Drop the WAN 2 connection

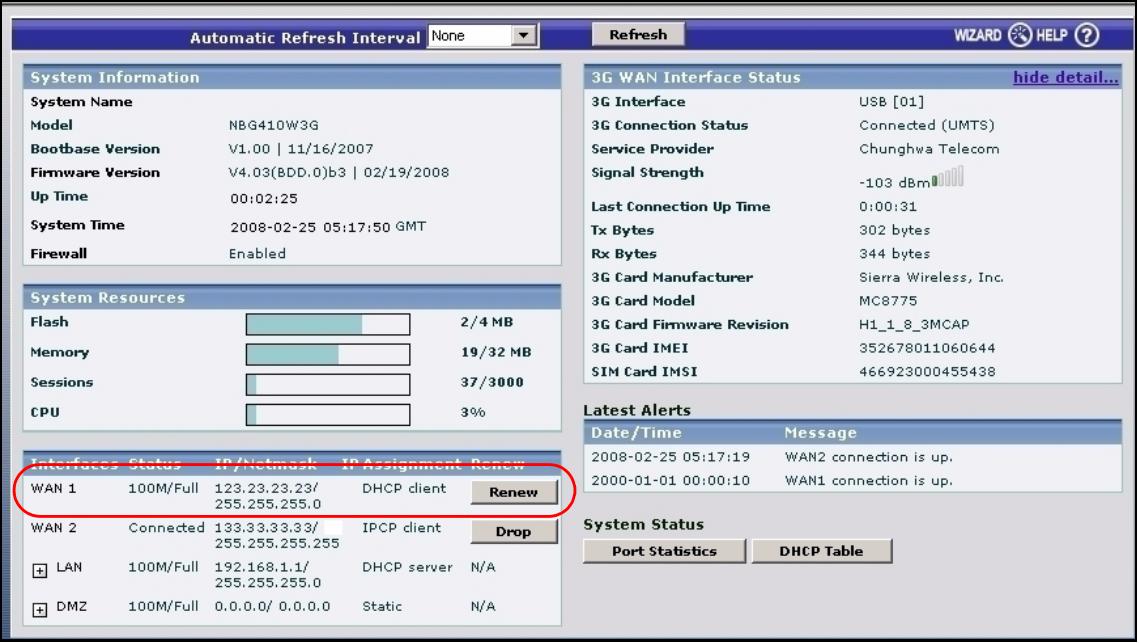click(x=514, y=531)
